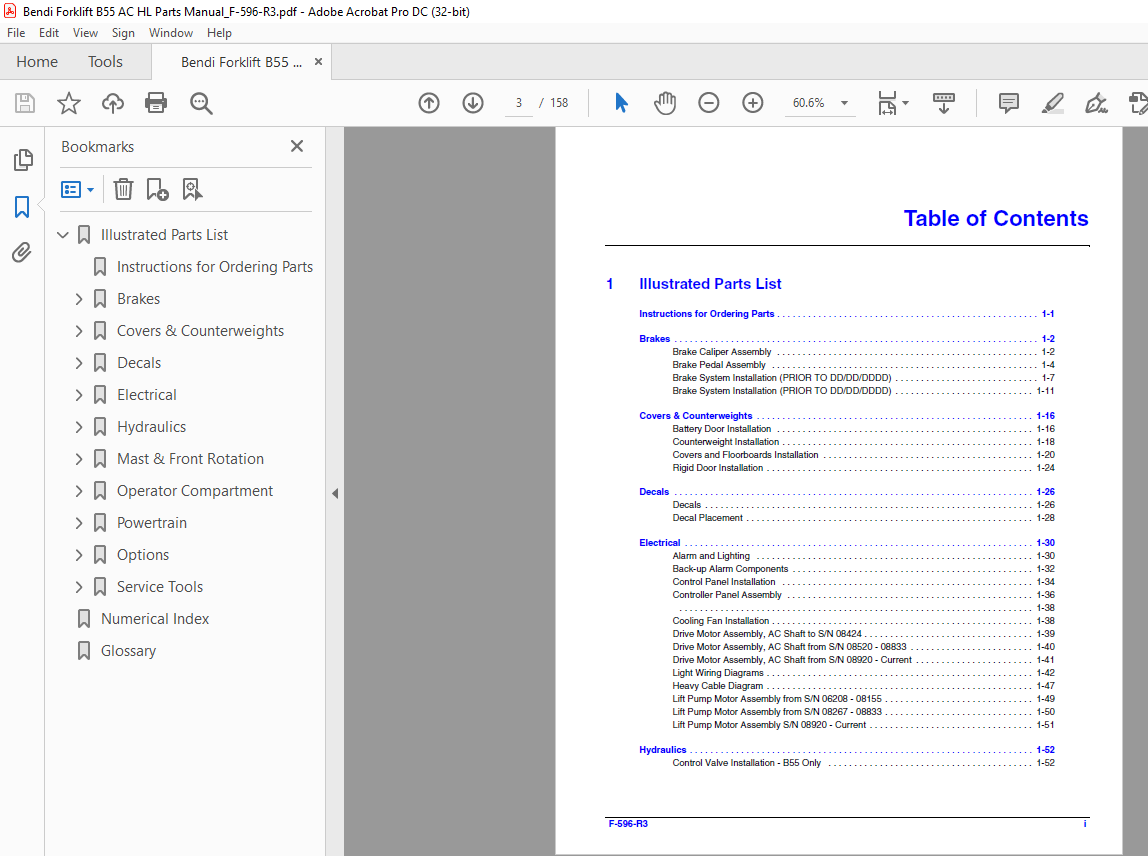Click the page number input field
The width and height of the screenshot is (1148, 856).
point(518,103)
